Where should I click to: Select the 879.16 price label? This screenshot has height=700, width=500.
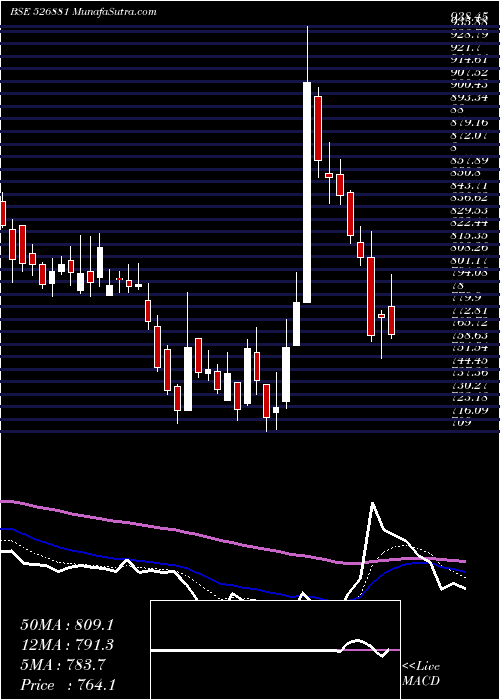tap(469, 122)
